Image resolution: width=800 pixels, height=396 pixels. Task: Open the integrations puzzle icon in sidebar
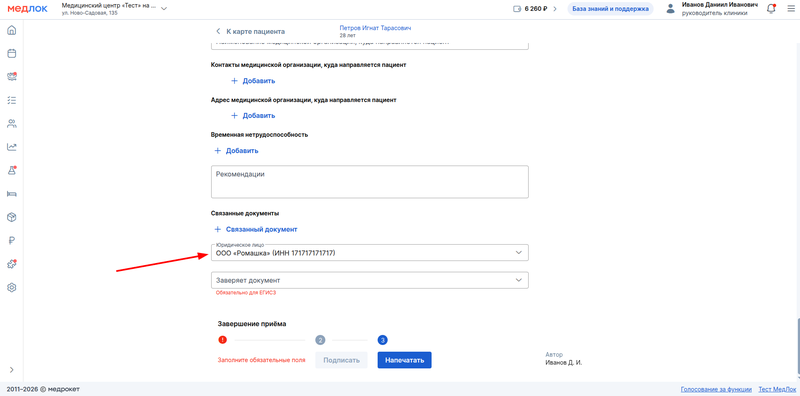[x=12, y=264]
